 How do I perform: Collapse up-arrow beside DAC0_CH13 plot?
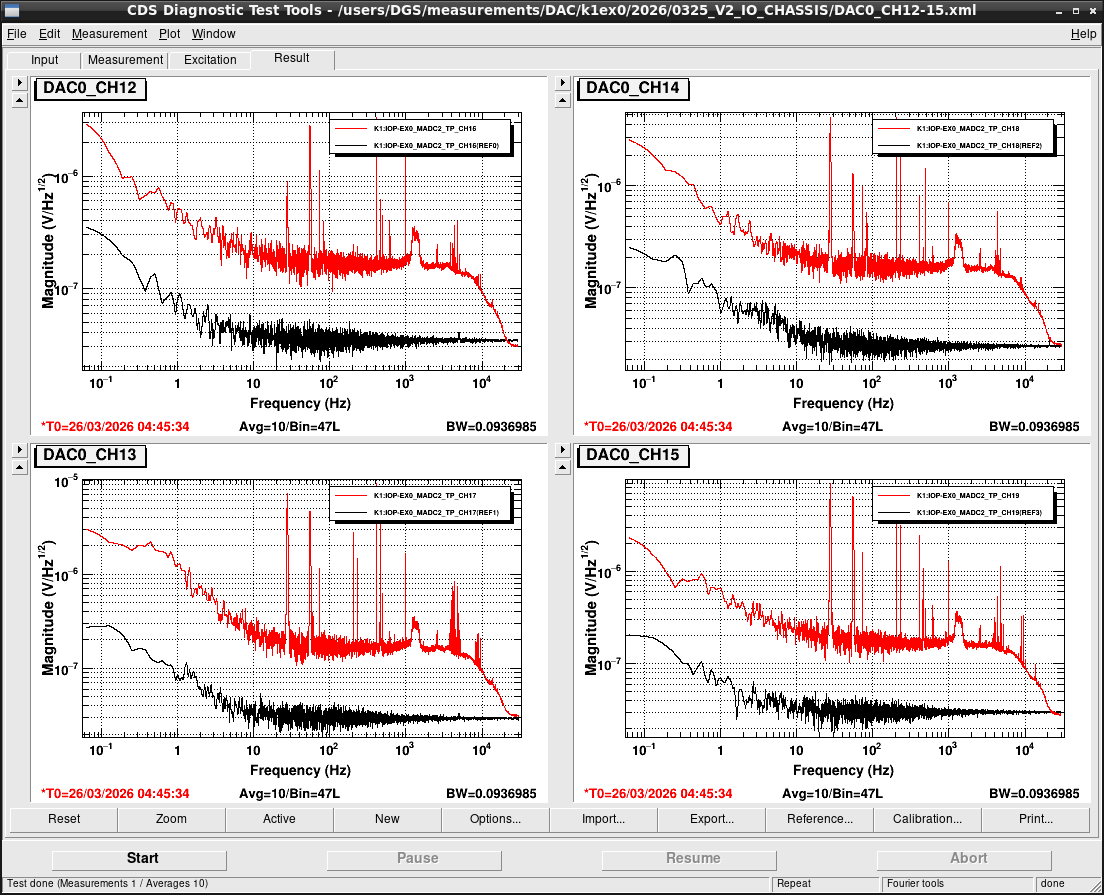pos(20,467)
